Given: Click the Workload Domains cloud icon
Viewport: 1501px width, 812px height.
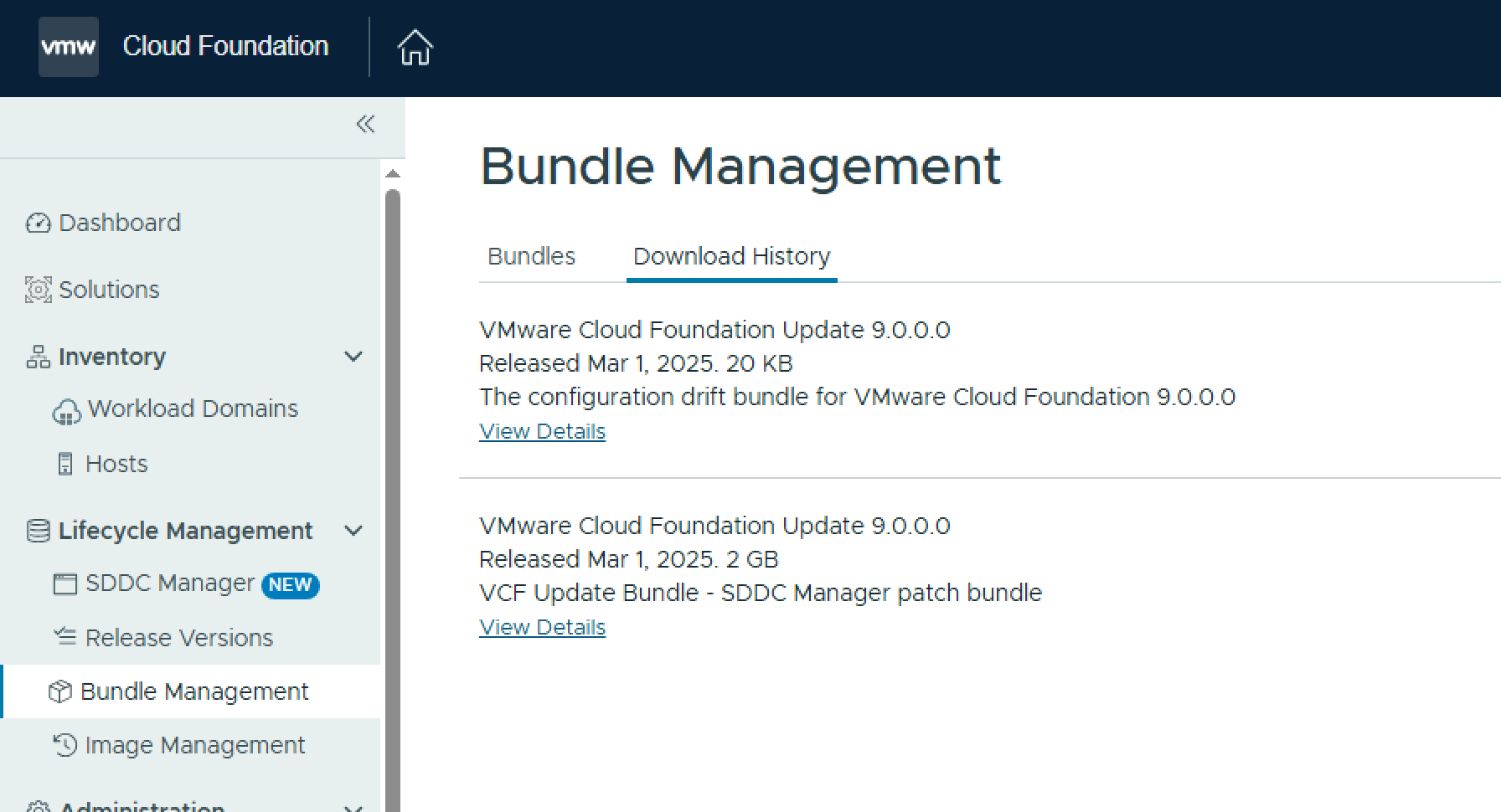Looking at the screenshot, I should 66,410.
